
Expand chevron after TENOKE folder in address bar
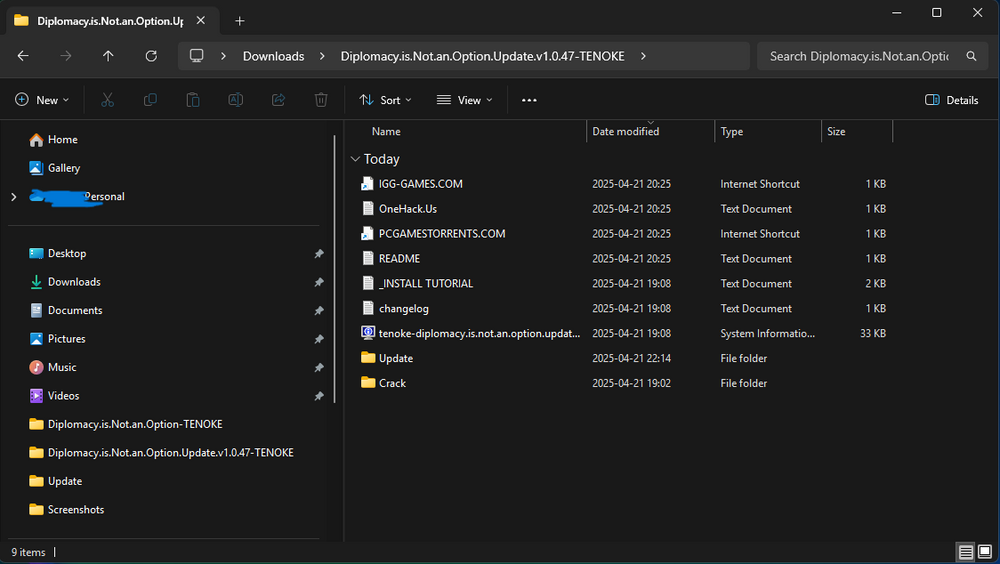pos(643,56)
